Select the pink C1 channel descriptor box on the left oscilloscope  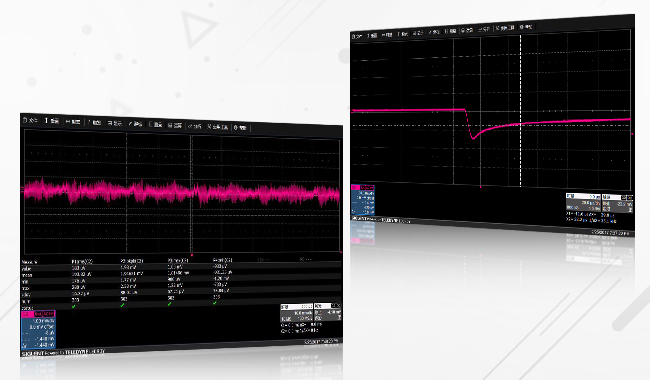38,330
